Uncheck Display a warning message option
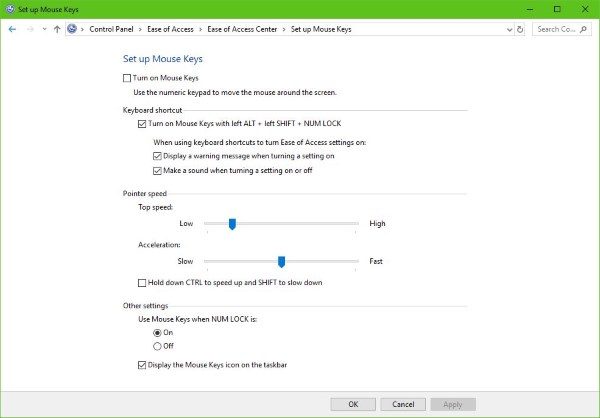 157,156
